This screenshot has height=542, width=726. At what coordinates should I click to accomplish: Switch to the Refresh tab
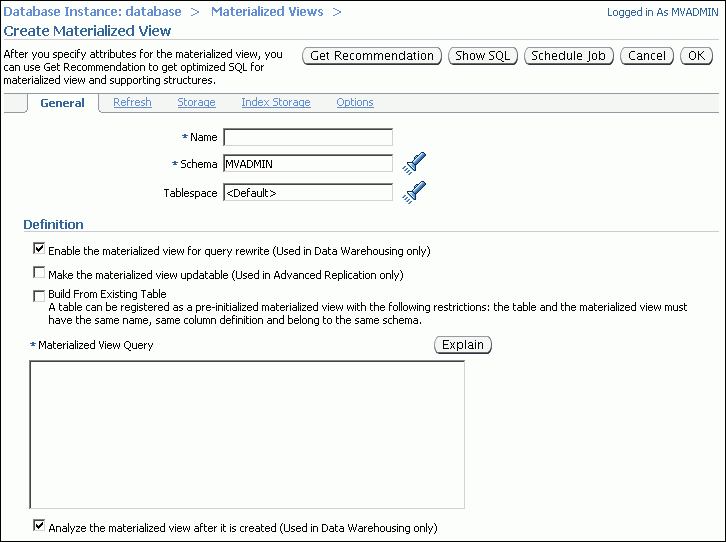coord(132,102)
